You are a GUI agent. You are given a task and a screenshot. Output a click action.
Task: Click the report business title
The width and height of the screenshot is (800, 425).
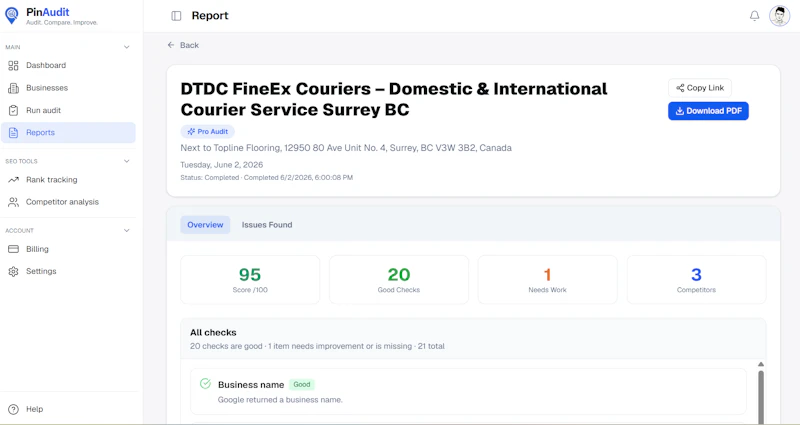click(394, 99)
